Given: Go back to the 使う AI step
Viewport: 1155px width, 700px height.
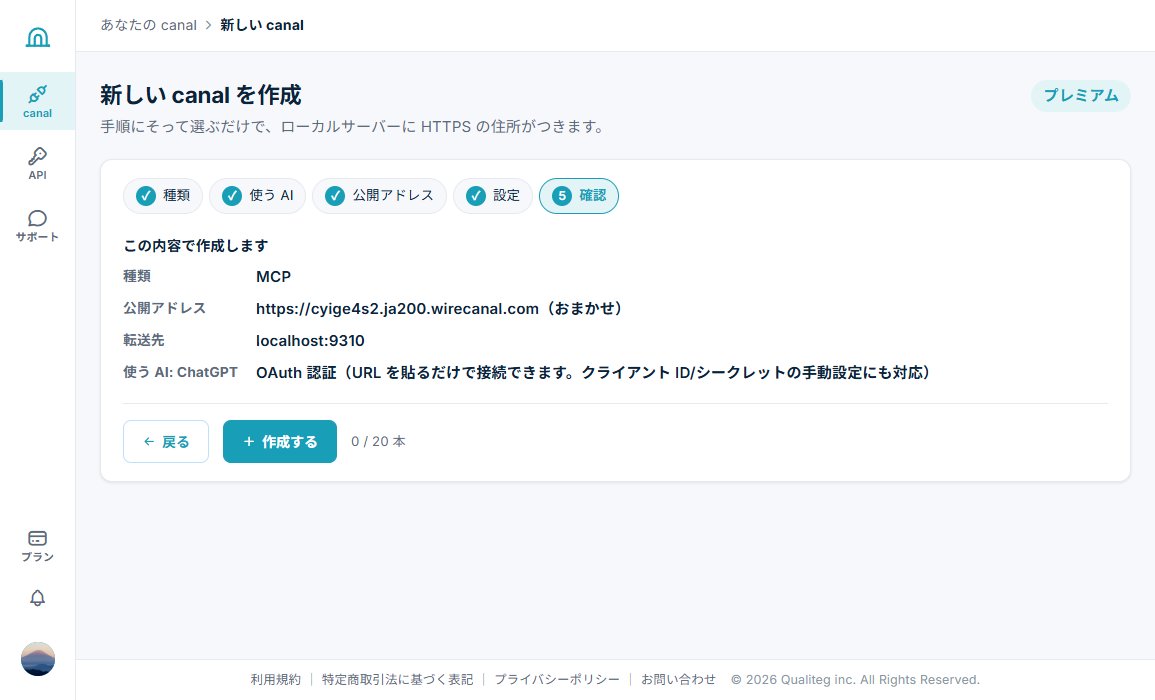Looking at the screenshot, I should coord(257,196).
